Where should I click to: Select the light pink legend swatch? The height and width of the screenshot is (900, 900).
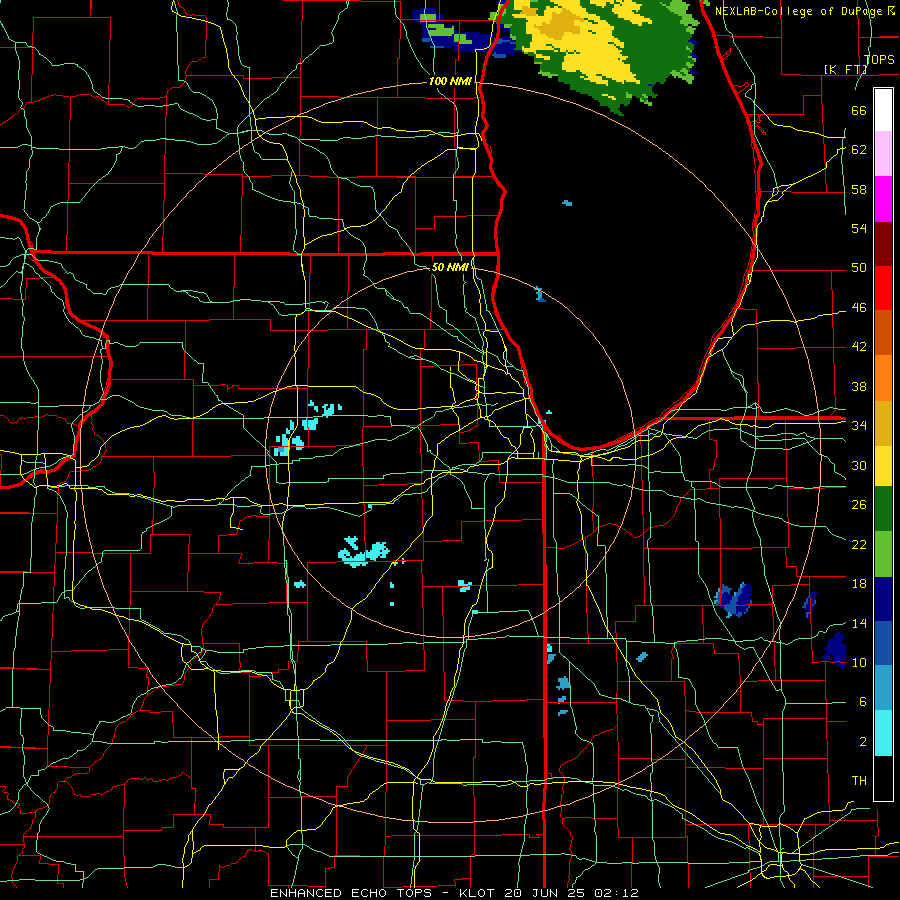883,154
